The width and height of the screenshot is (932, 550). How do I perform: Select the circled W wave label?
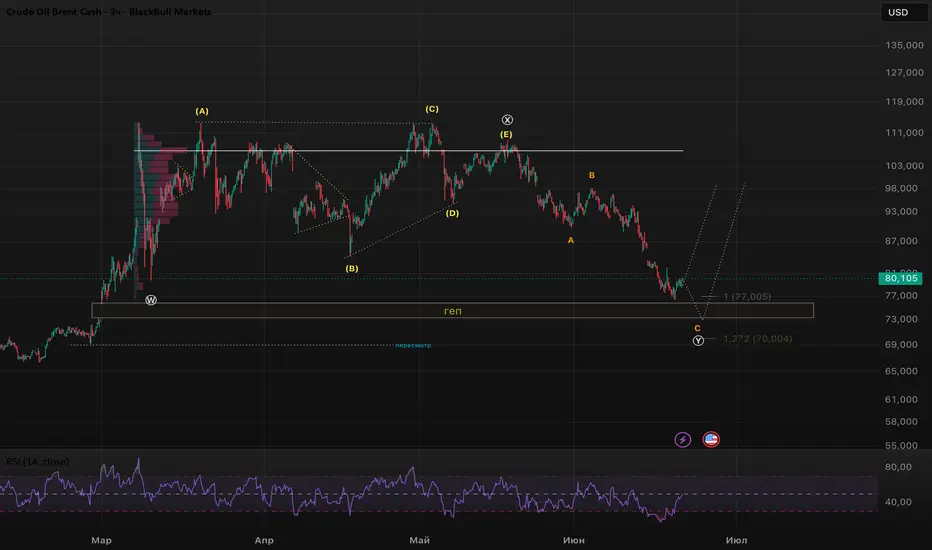click(151, 300)
